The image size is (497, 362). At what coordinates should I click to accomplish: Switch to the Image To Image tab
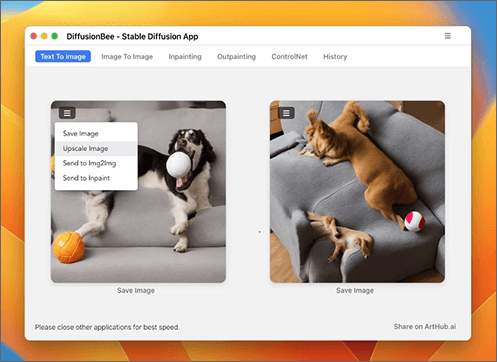pyautogui.click(x=127, y=57)
